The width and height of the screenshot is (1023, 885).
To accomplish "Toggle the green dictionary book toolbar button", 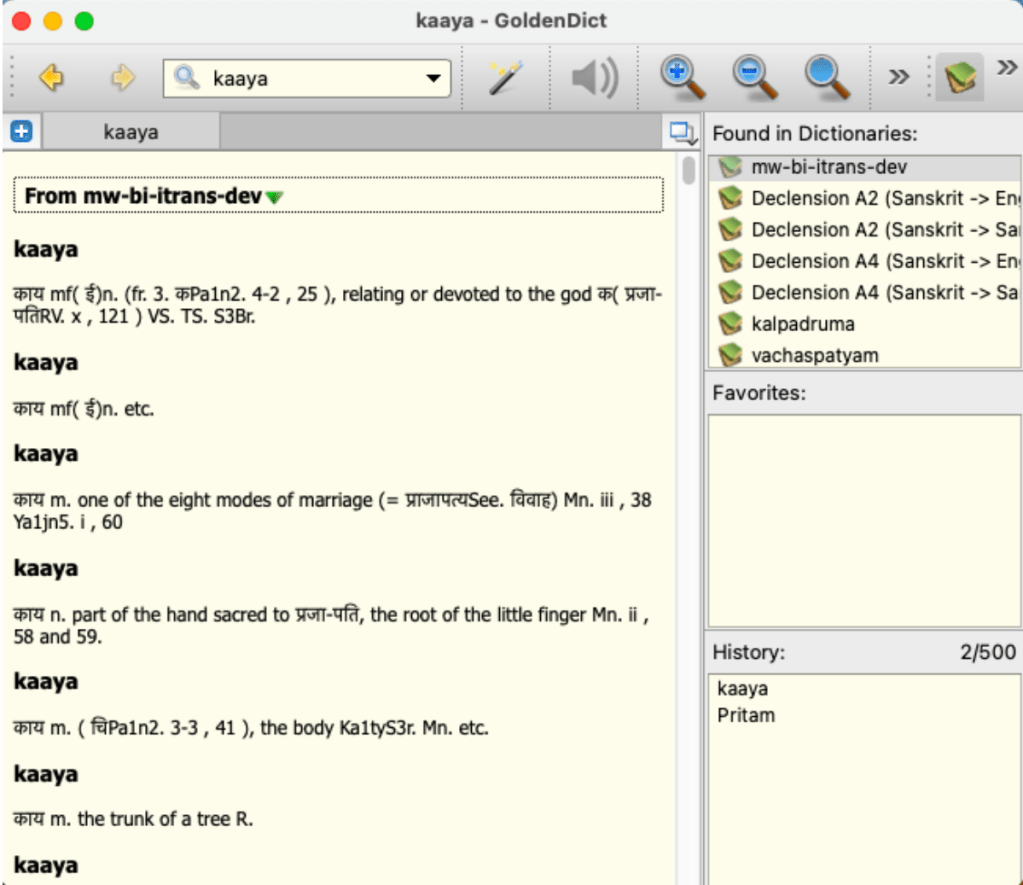I will tap(959, 78).
